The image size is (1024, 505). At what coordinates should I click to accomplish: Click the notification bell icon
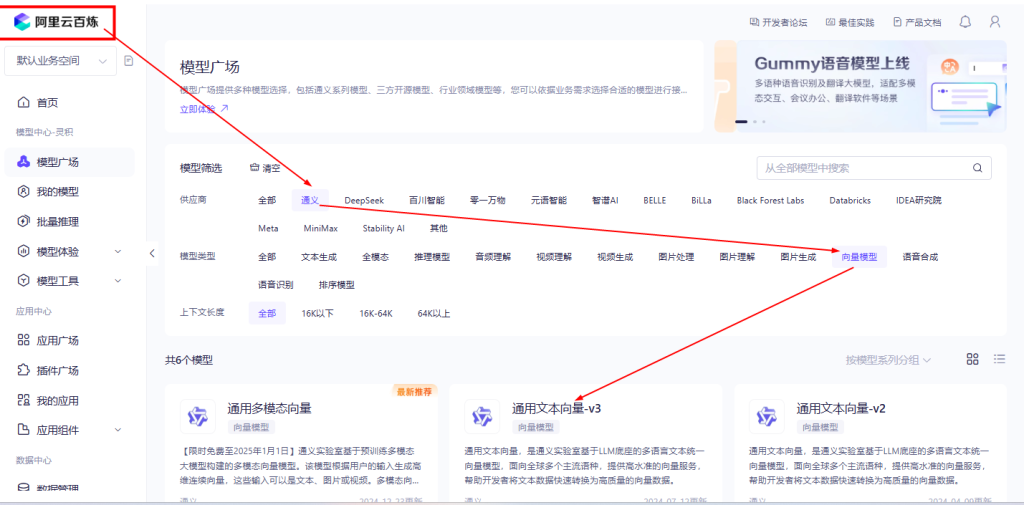pyautogui.click(x=965, y=21)
